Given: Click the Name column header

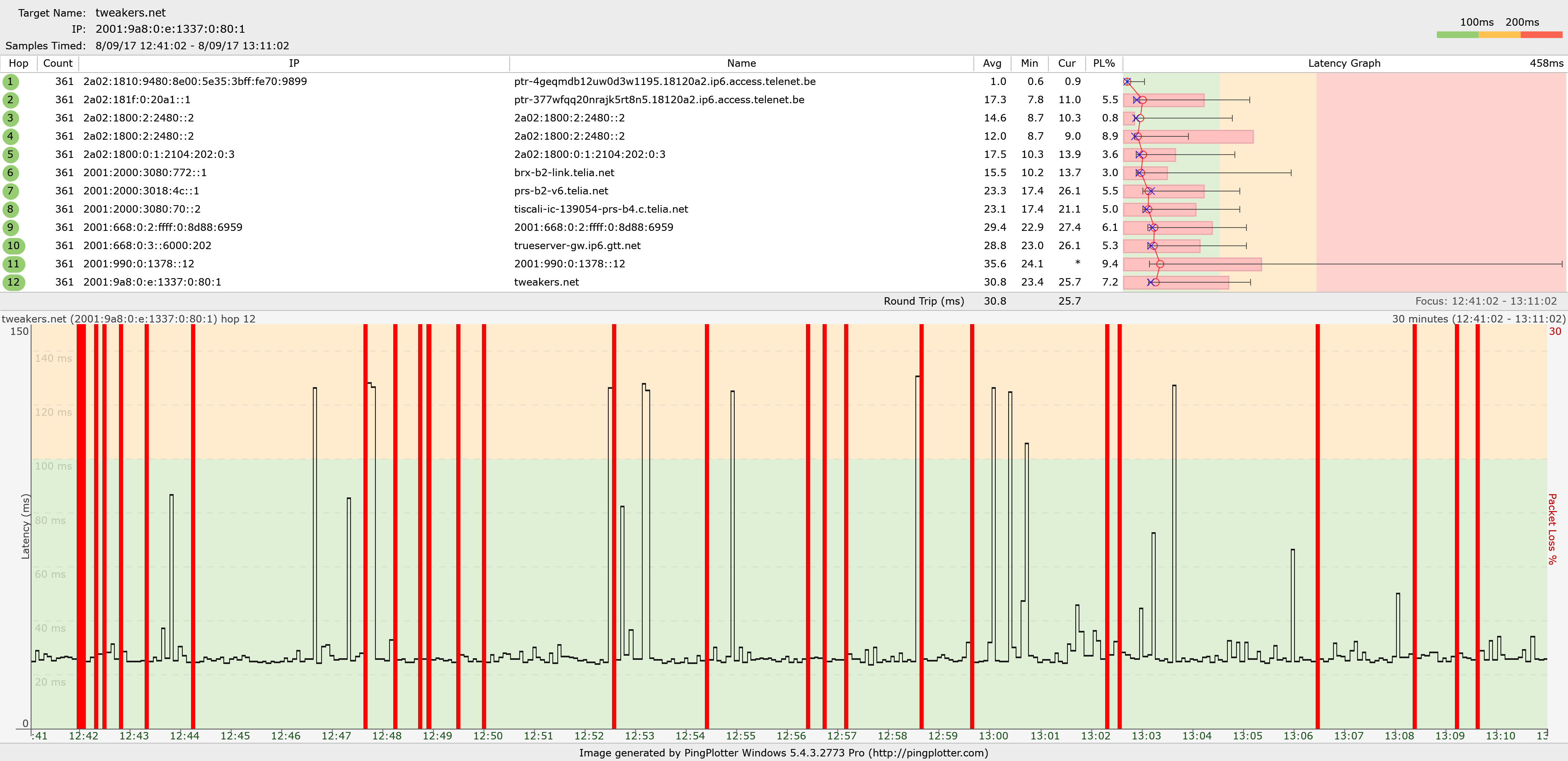Looking at the screenshot, I should 741,63.
